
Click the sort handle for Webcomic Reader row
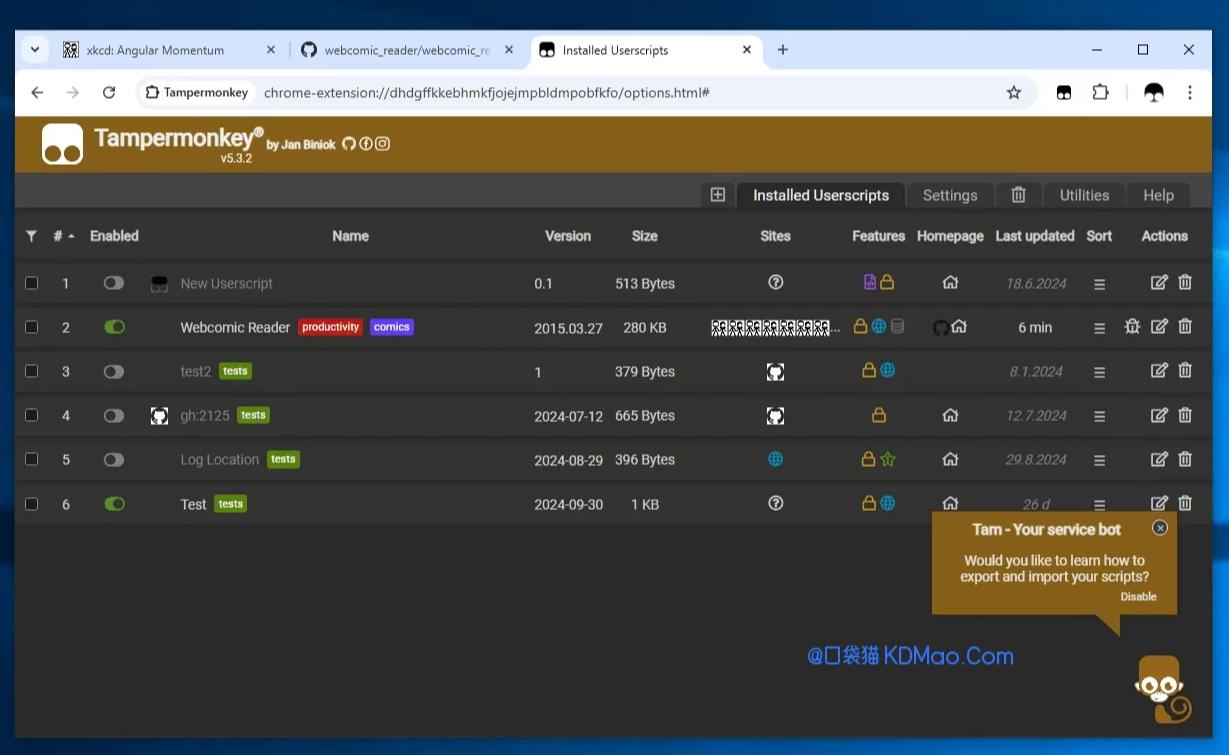pos(1099,328)
